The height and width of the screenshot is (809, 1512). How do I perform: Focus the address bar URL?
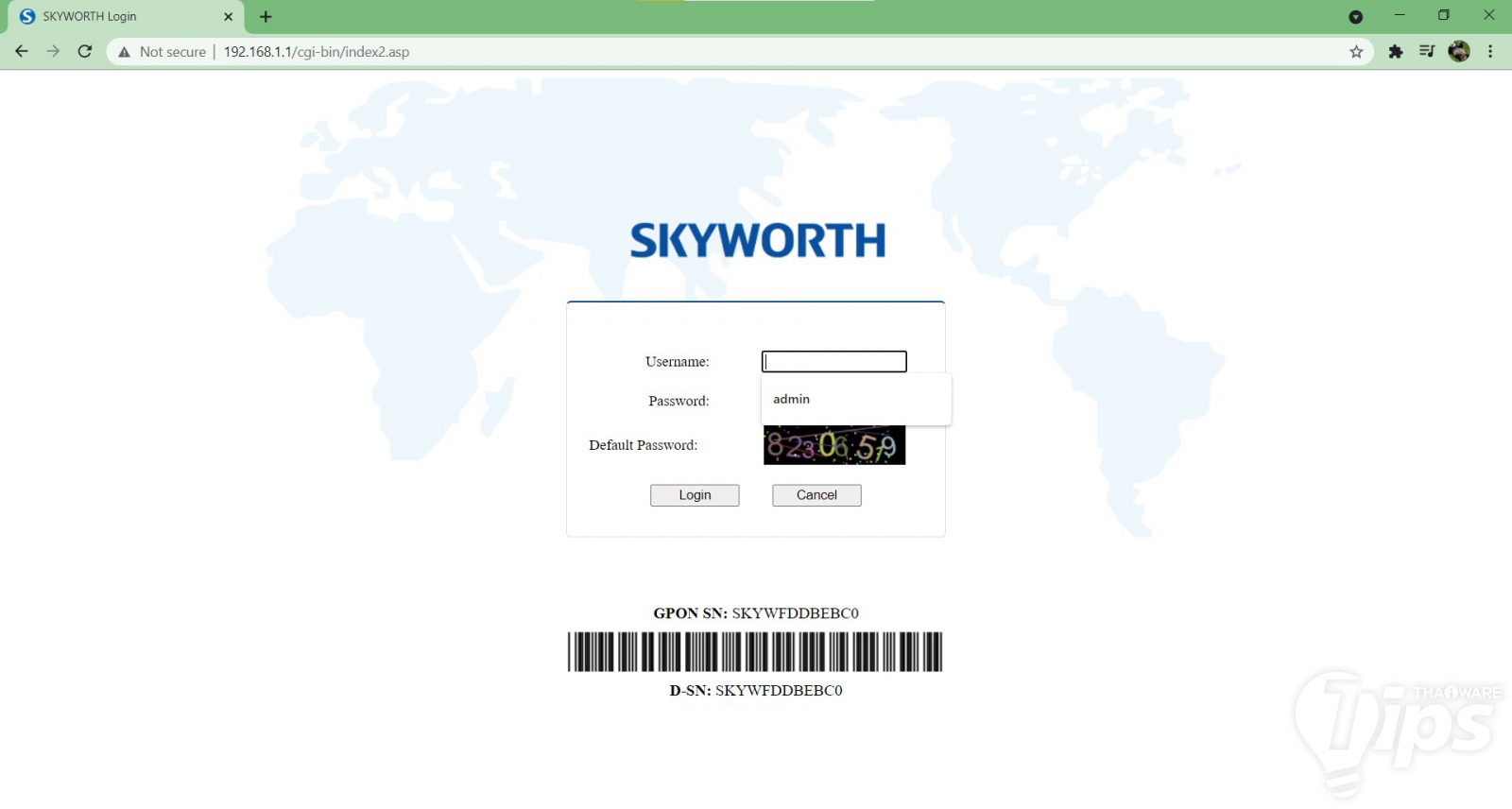[317, 52]
